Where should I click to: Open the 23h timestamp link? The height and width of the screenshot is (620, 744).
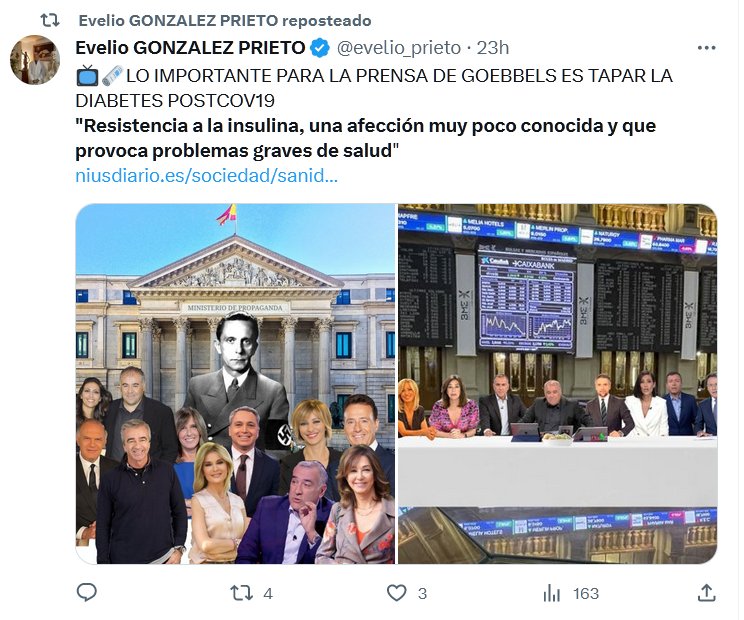coord(493,48)
